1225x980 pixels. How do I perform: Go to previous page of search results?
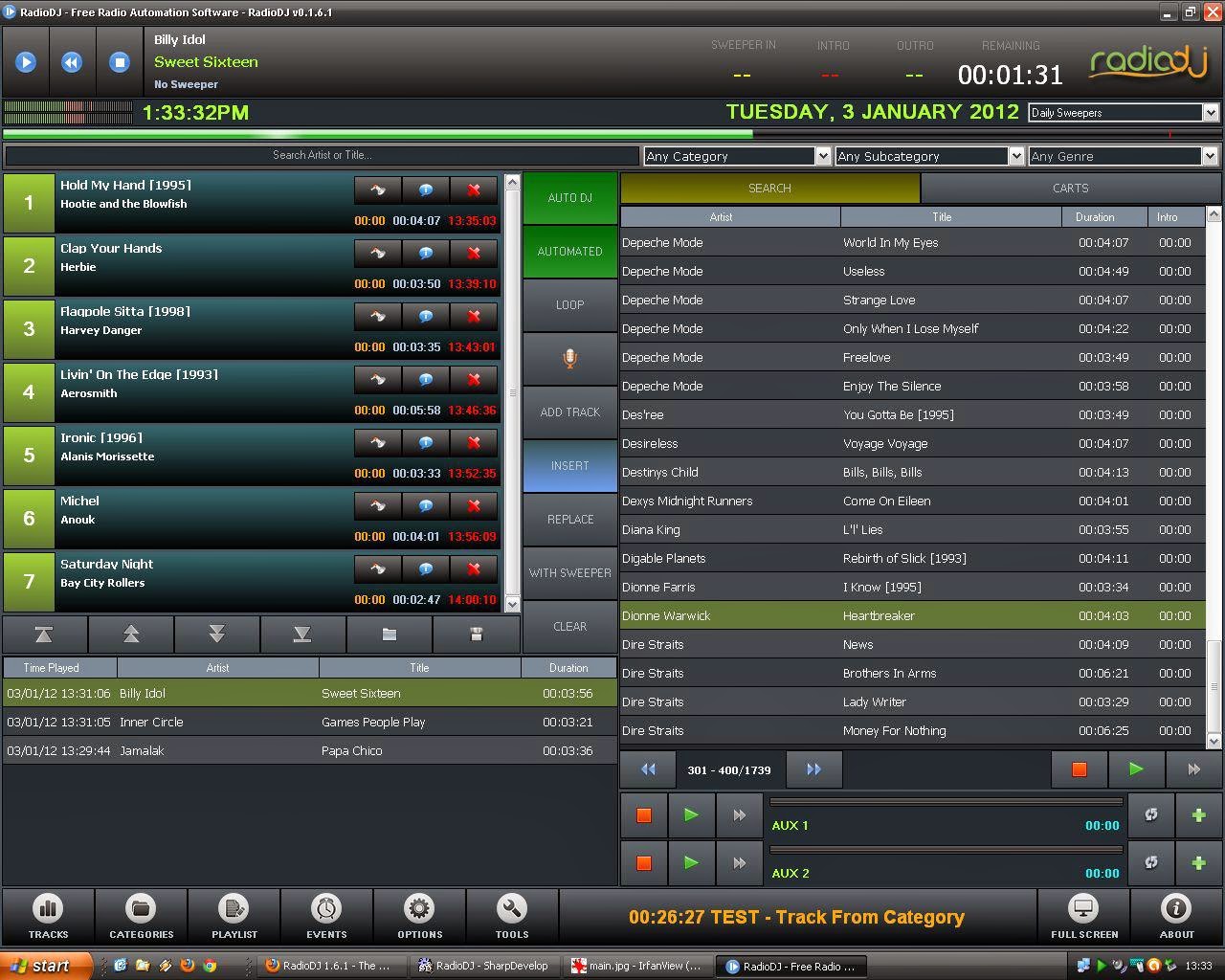[x=649, y=769]
